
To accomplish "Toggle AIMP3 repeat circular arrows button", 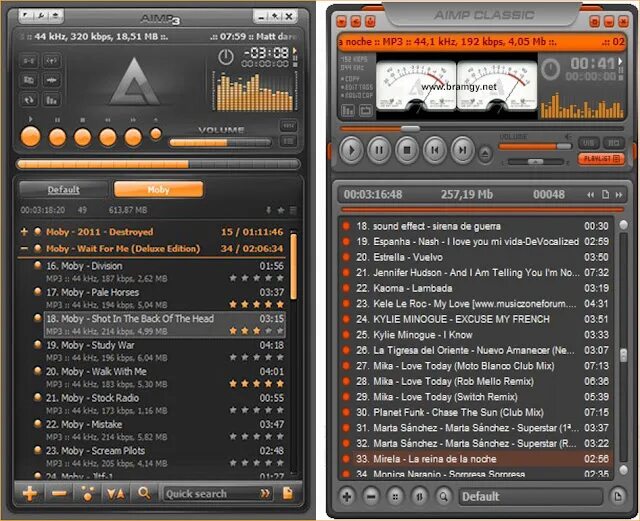I will point(29,100).
